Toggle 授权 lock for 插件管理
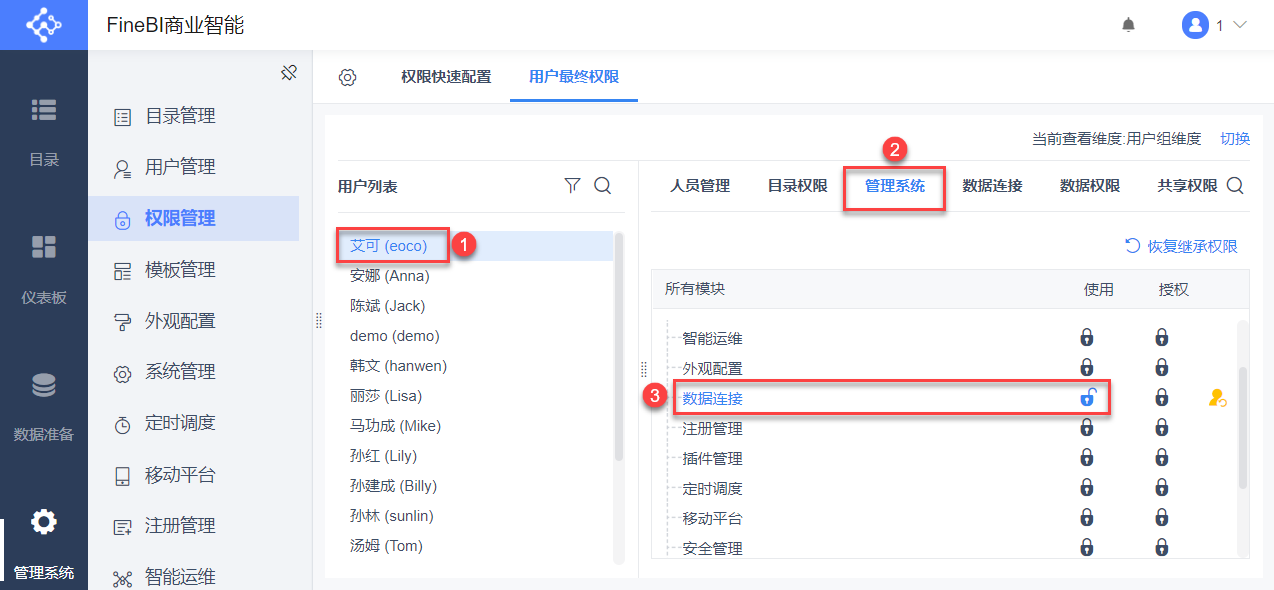 pyautogui.click(x=1162, y=458)
